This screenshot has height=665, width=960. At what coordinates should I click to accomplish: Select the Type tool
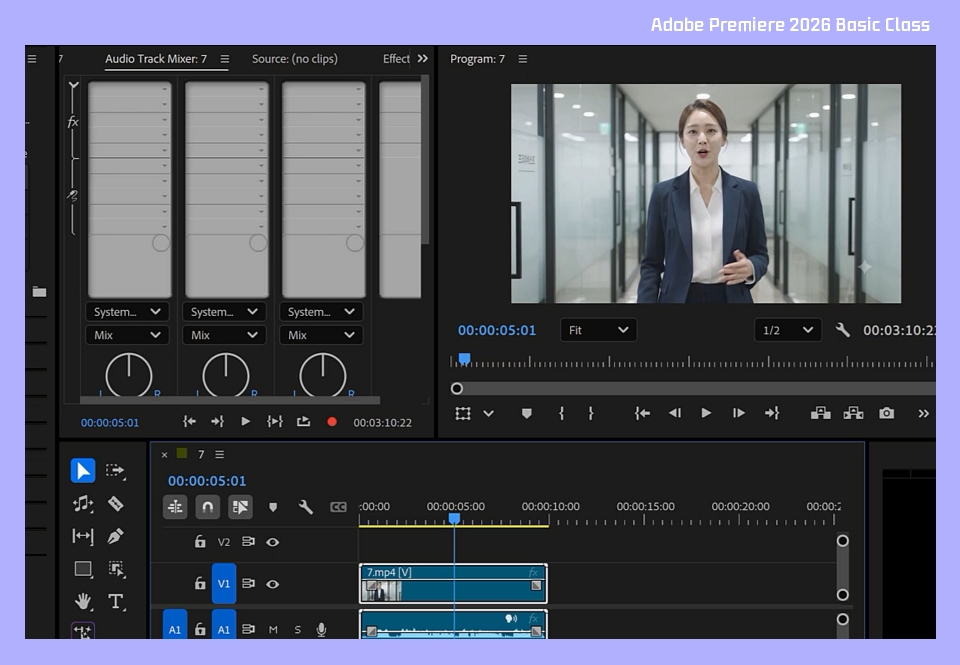click(116, 601)
